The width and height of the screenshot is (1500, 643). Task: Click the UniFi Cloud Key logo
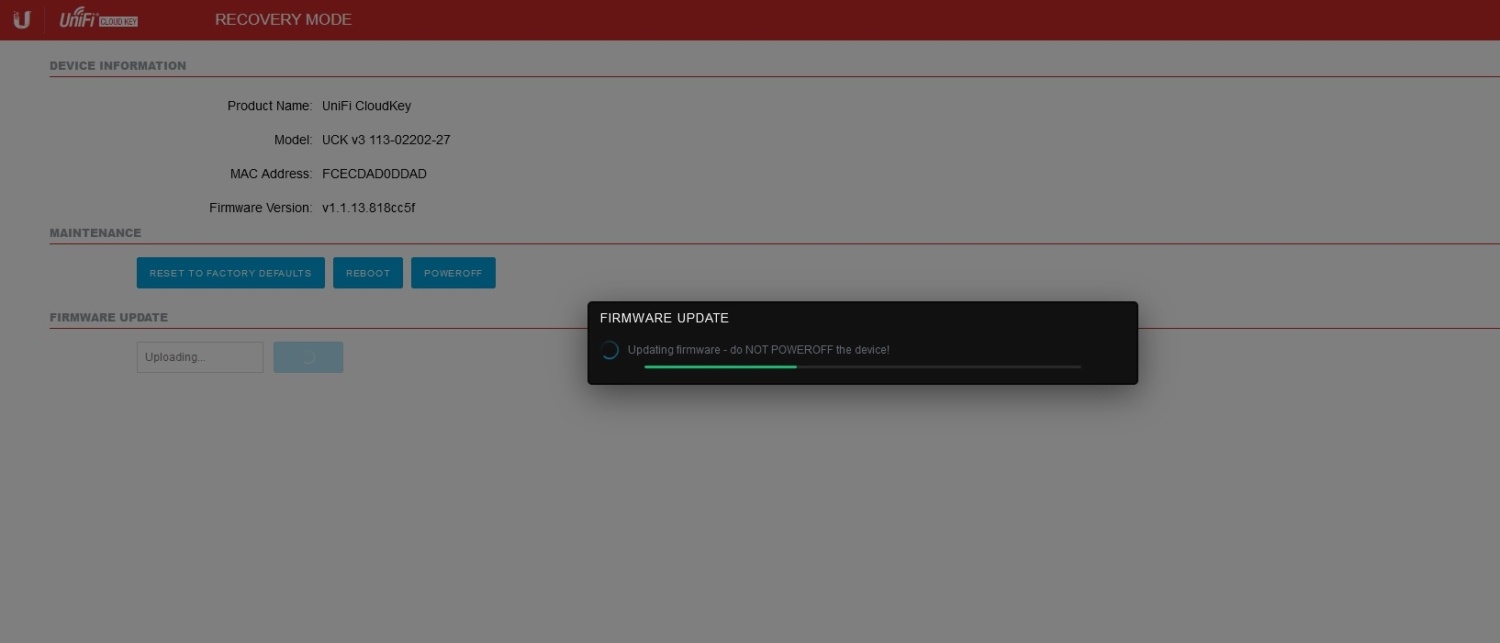(x=98, y=20)
